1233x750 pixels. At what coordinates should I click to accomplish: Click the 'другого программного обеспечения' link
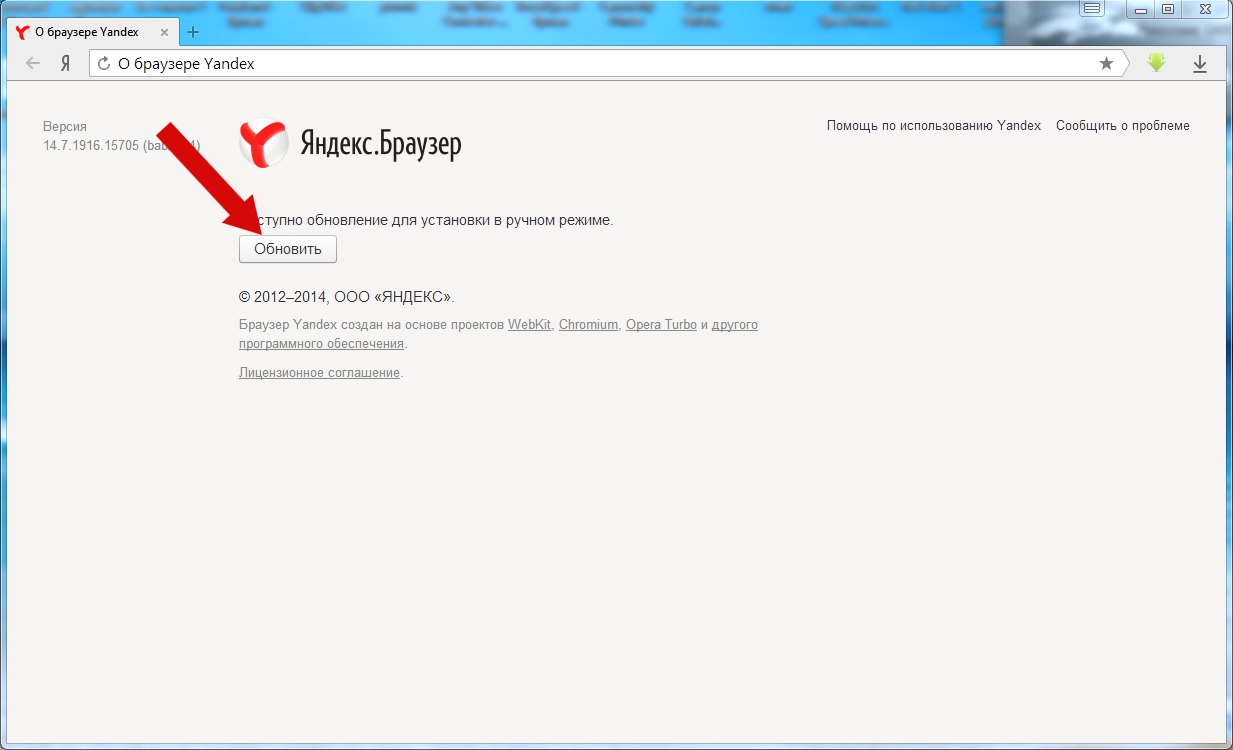tap(321, 344)
